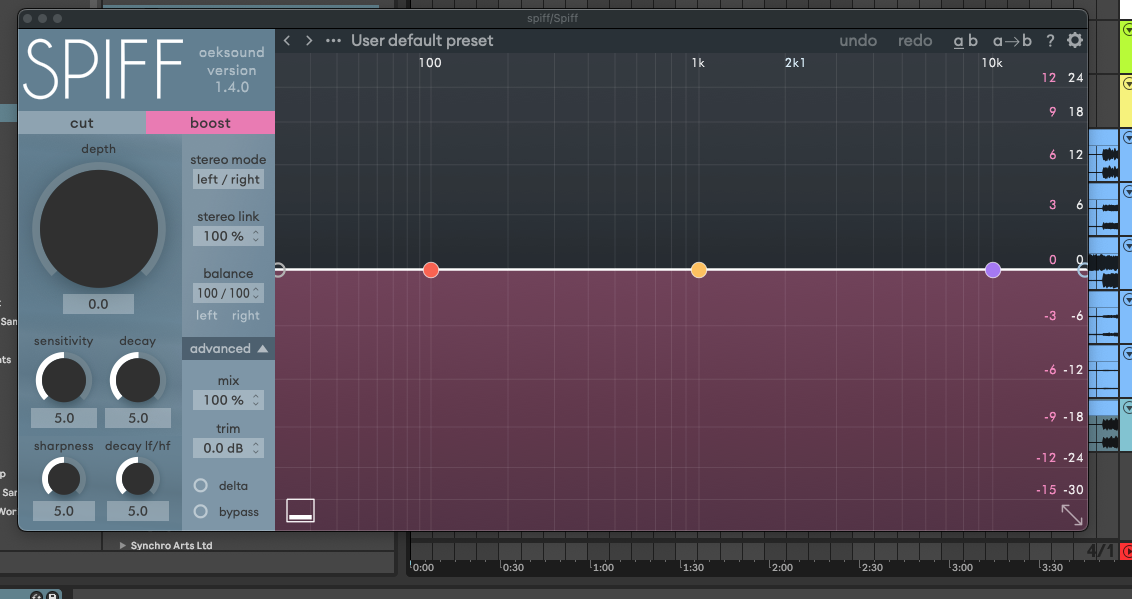Open the stereo mode left / right selector

pos(228,180)
